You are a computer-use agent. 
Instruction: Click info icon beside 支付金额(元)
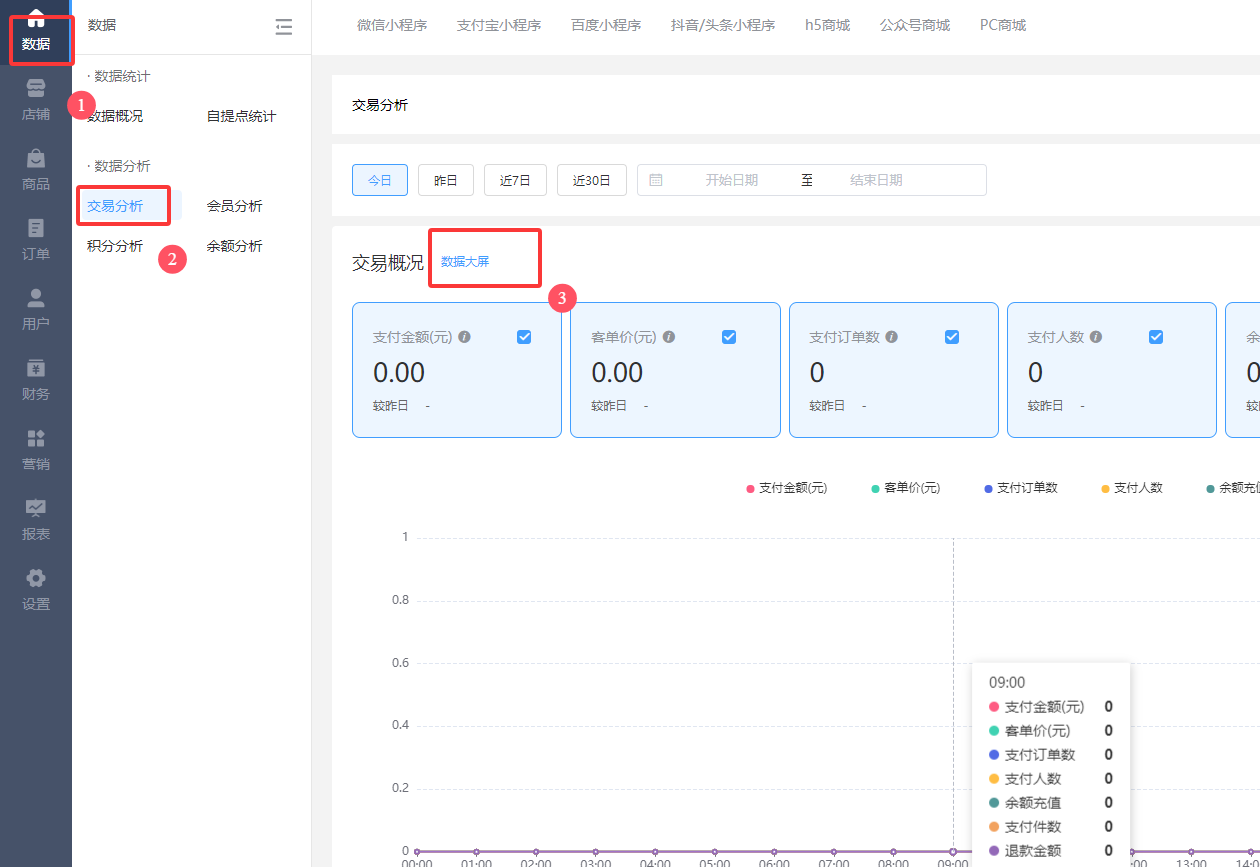tap(464, 337)
